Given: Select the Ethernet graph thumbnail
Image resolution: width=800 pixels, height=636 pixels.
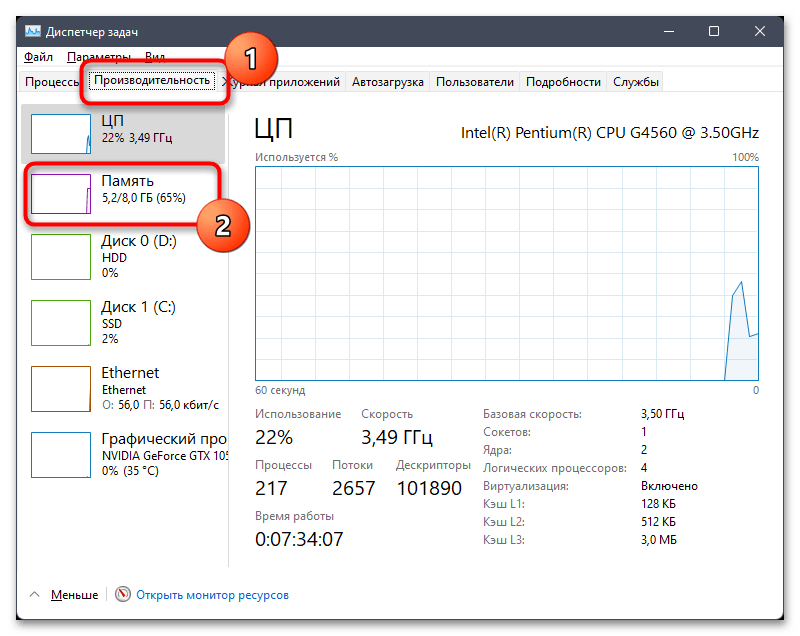Looking at the screenshot, I should (x=61, y=389).
